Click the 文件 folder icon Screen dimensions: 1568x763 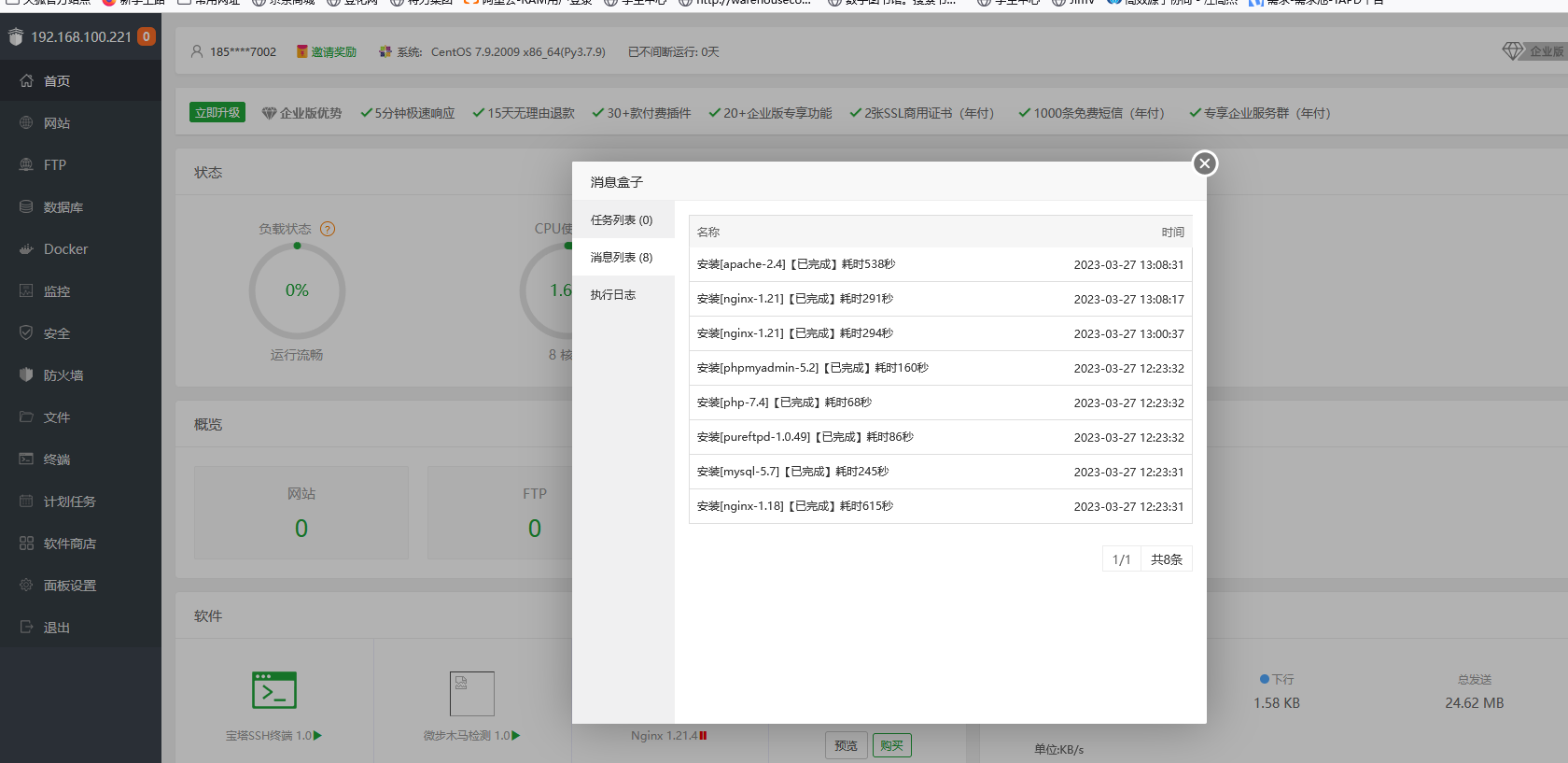[x=26, y=417]
